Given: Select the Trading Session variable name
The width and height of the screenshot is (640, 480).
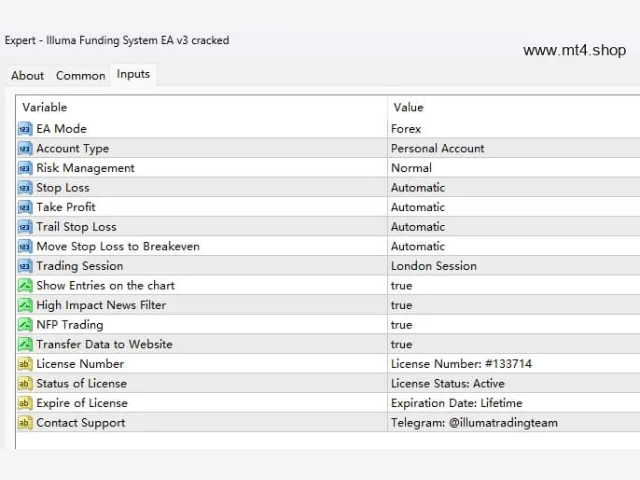Looking at the screenshot, I should (80, 266).
